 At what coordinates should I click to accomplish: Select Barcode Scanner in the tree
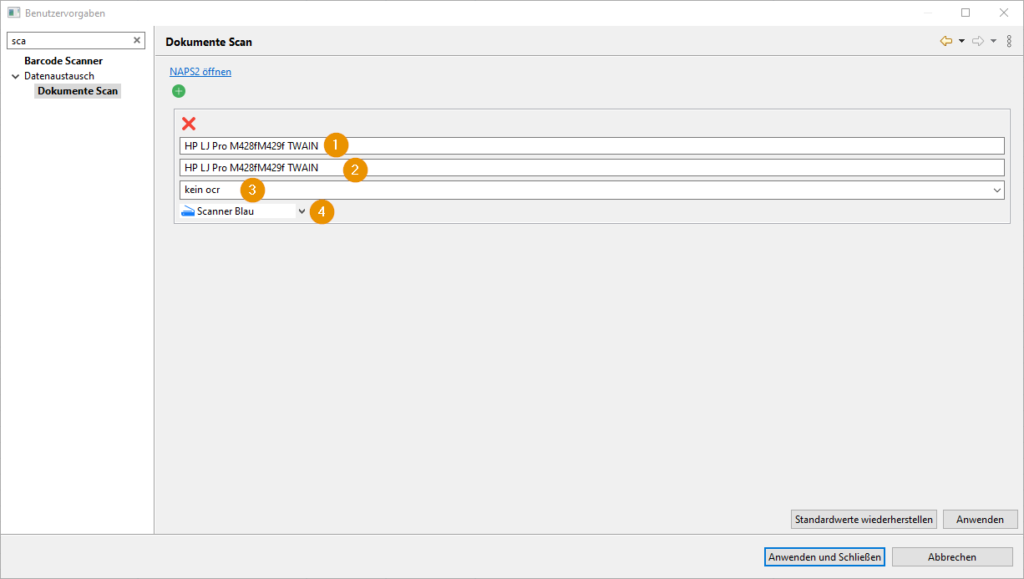pyautogui.click(x=63, y=61)
